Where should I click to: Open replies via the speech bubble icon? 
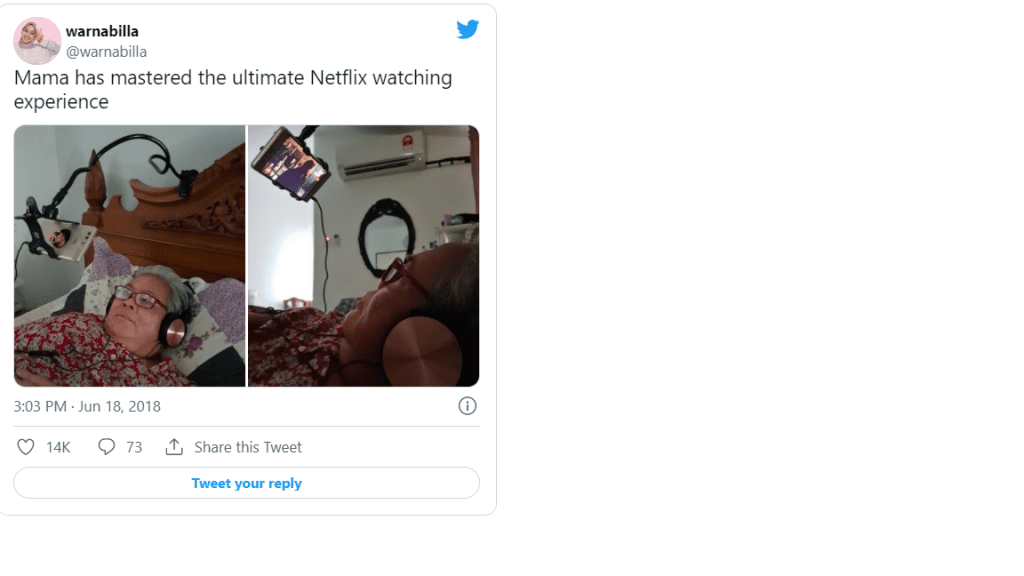point(106,447)
